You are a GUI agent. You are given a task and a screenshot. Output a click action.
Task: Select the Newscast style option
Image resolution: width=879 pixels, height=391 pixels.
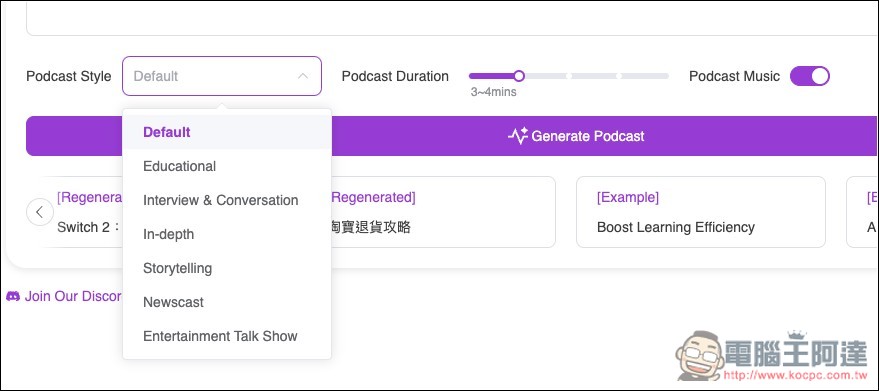tap(226, 302)
